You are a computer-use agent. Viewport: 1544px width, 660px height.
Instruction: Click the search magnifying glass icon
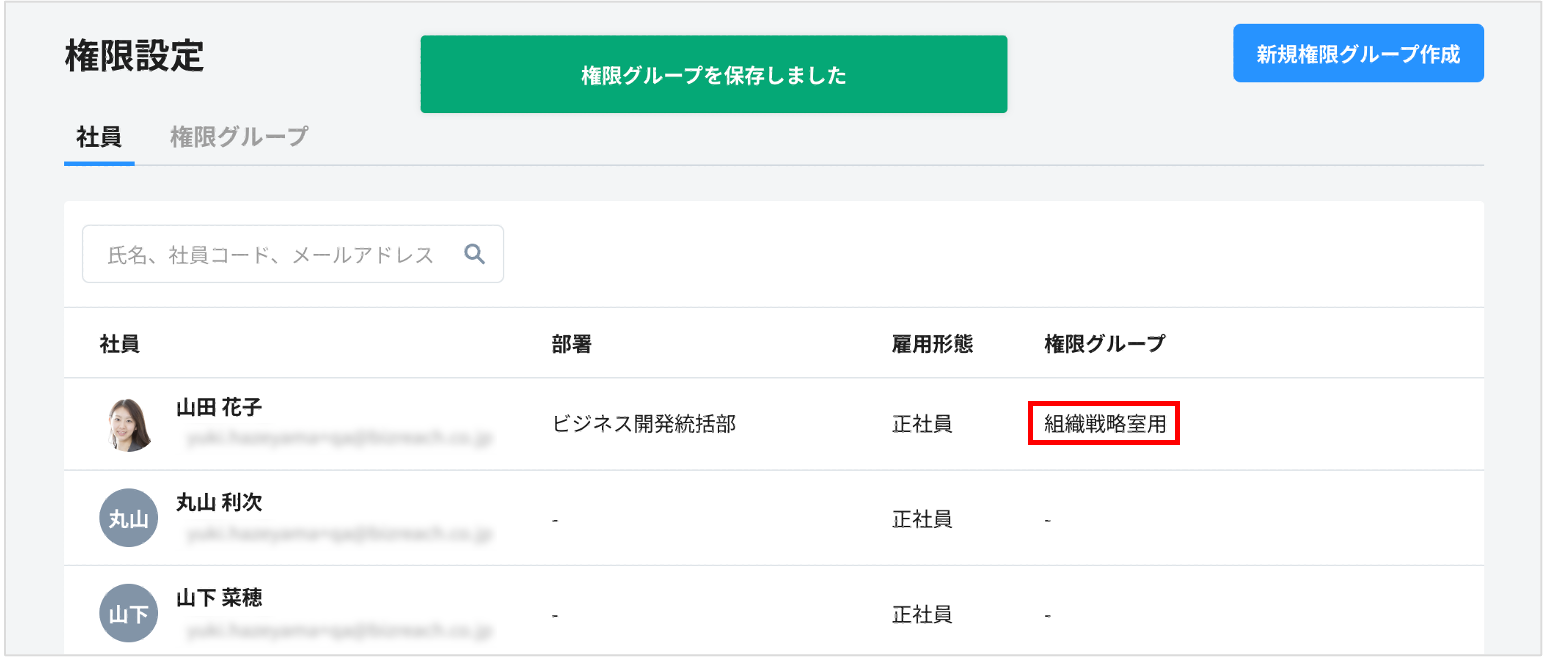click(x=473, y=254)
